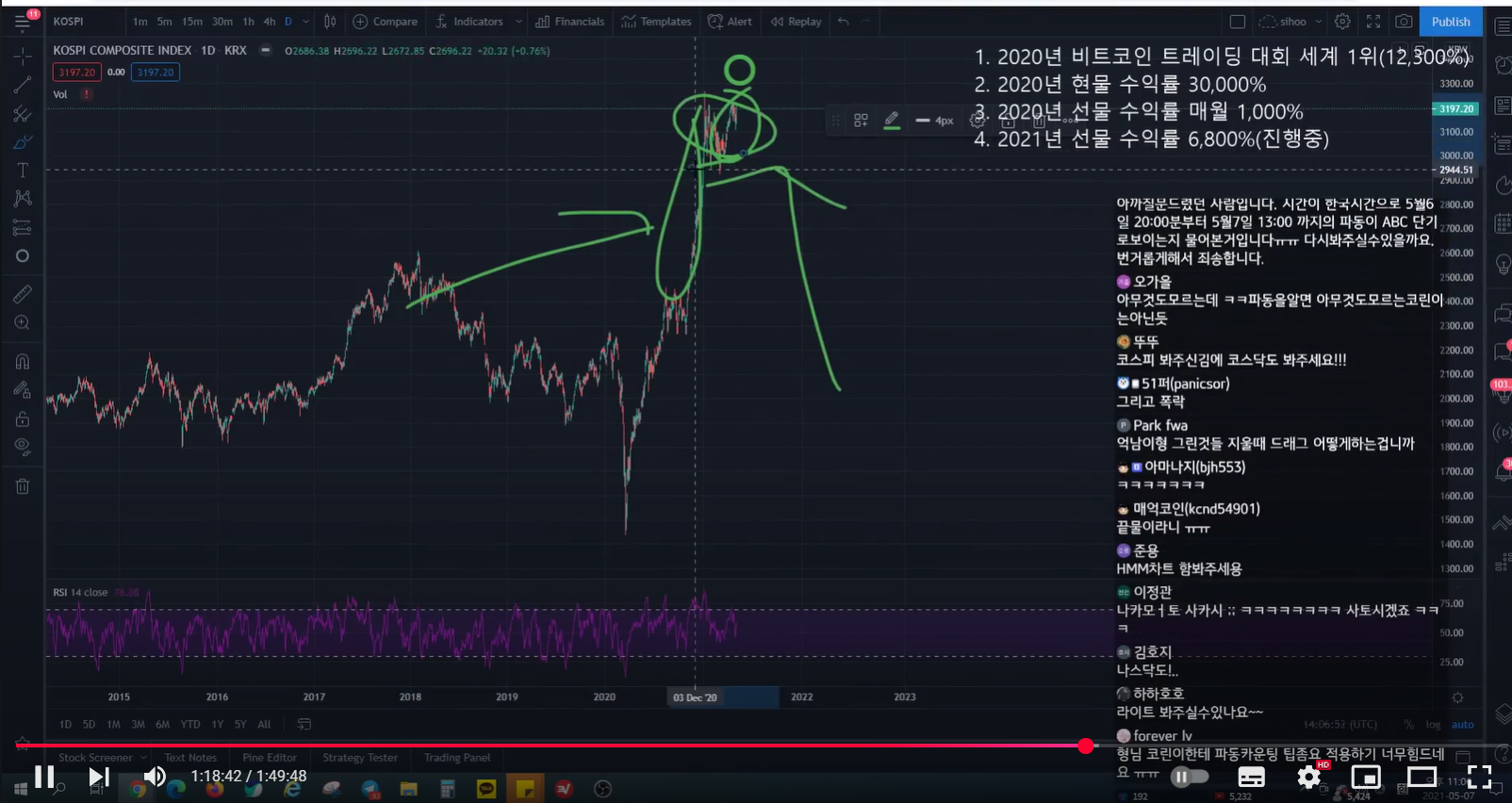The height and width of the screenshot is (803, 1512).
Task: Select the text annotation tool
Action: 23,171
